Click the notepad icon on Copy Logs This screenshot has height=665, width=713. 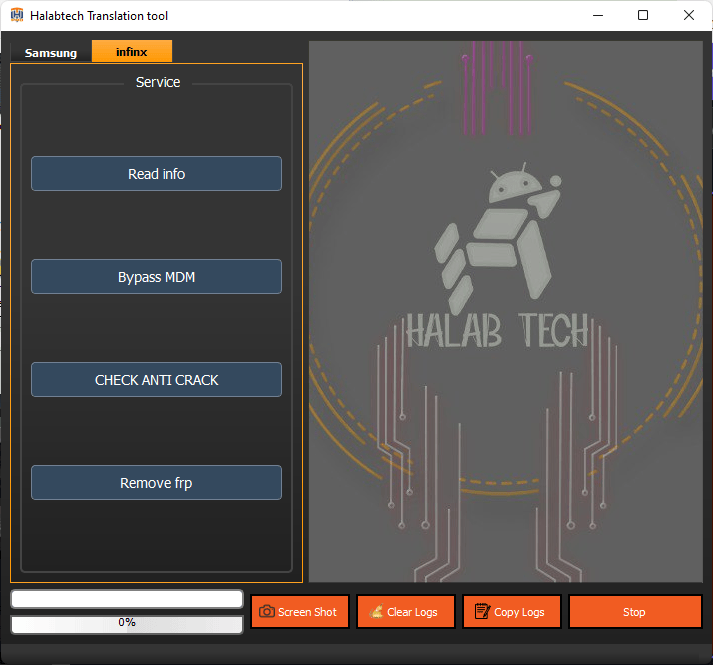(x=482, y=611)
